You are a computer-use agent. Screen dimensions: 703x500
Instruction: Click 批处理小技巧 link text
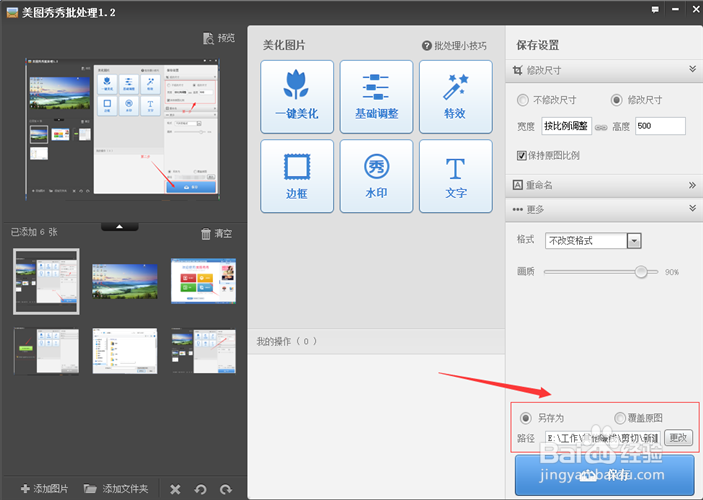460,46
